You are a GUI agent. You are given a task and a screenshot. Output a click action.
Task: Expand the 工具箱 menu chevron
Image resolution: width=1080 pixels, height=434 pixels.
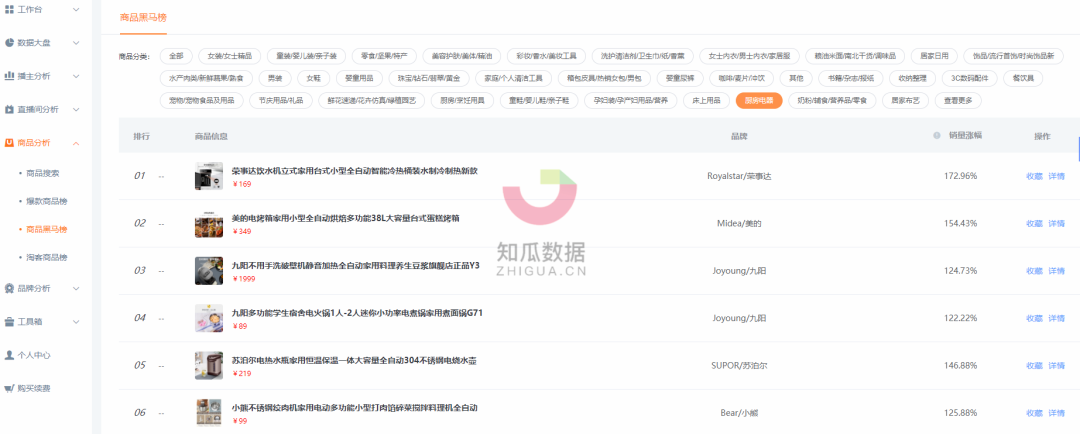point(76,322)
